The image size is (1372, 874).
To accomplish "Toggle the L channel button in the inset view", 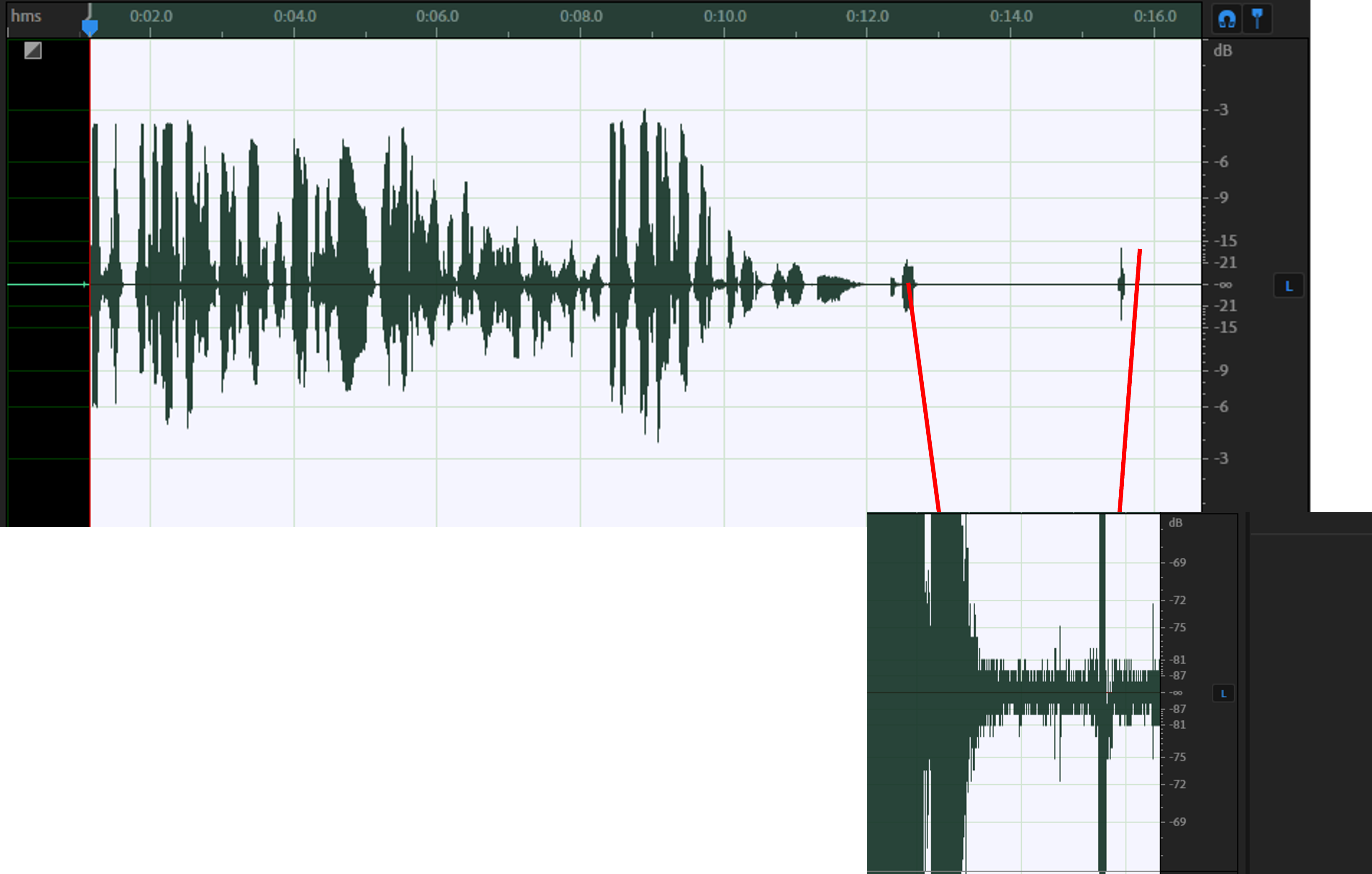I will pyautogui.click(x=1223, y=693).
